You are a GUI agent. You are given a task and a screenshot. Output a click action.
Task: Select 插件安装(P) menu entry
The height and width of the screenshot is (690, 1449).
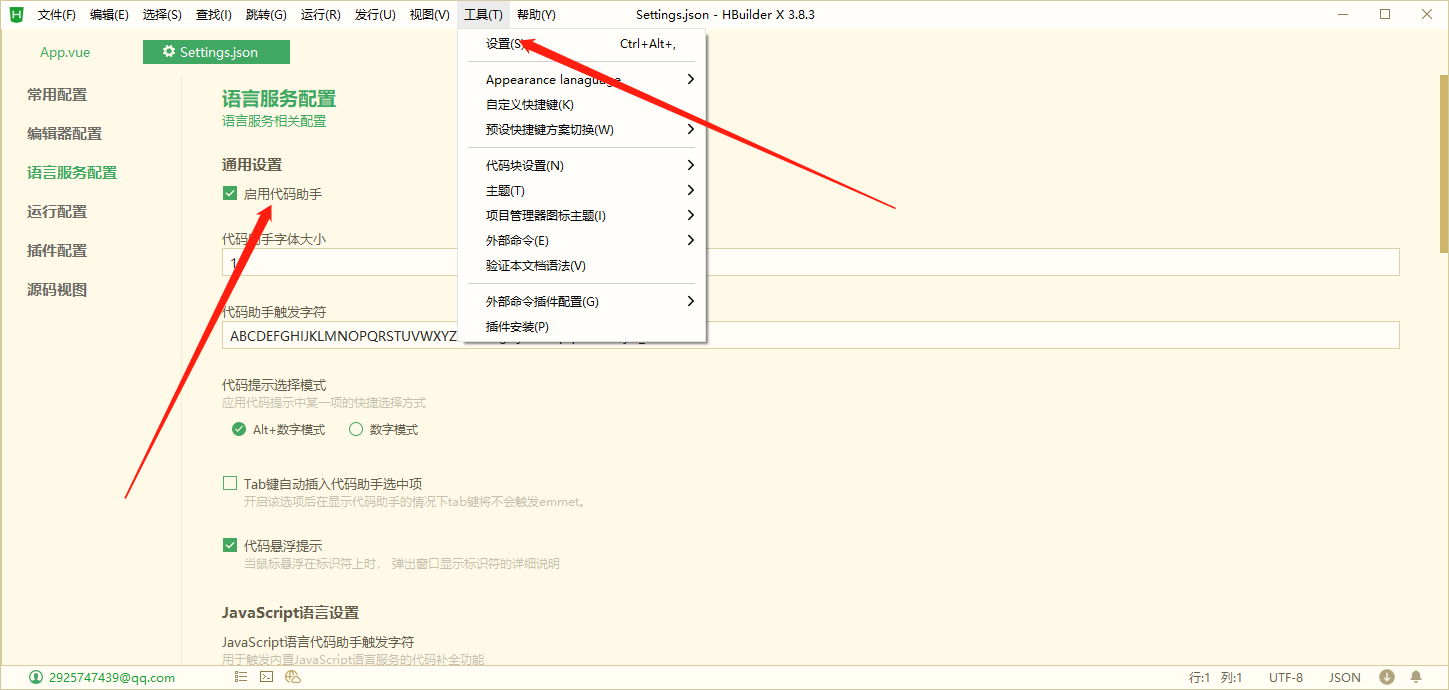(x=516, y=326)
